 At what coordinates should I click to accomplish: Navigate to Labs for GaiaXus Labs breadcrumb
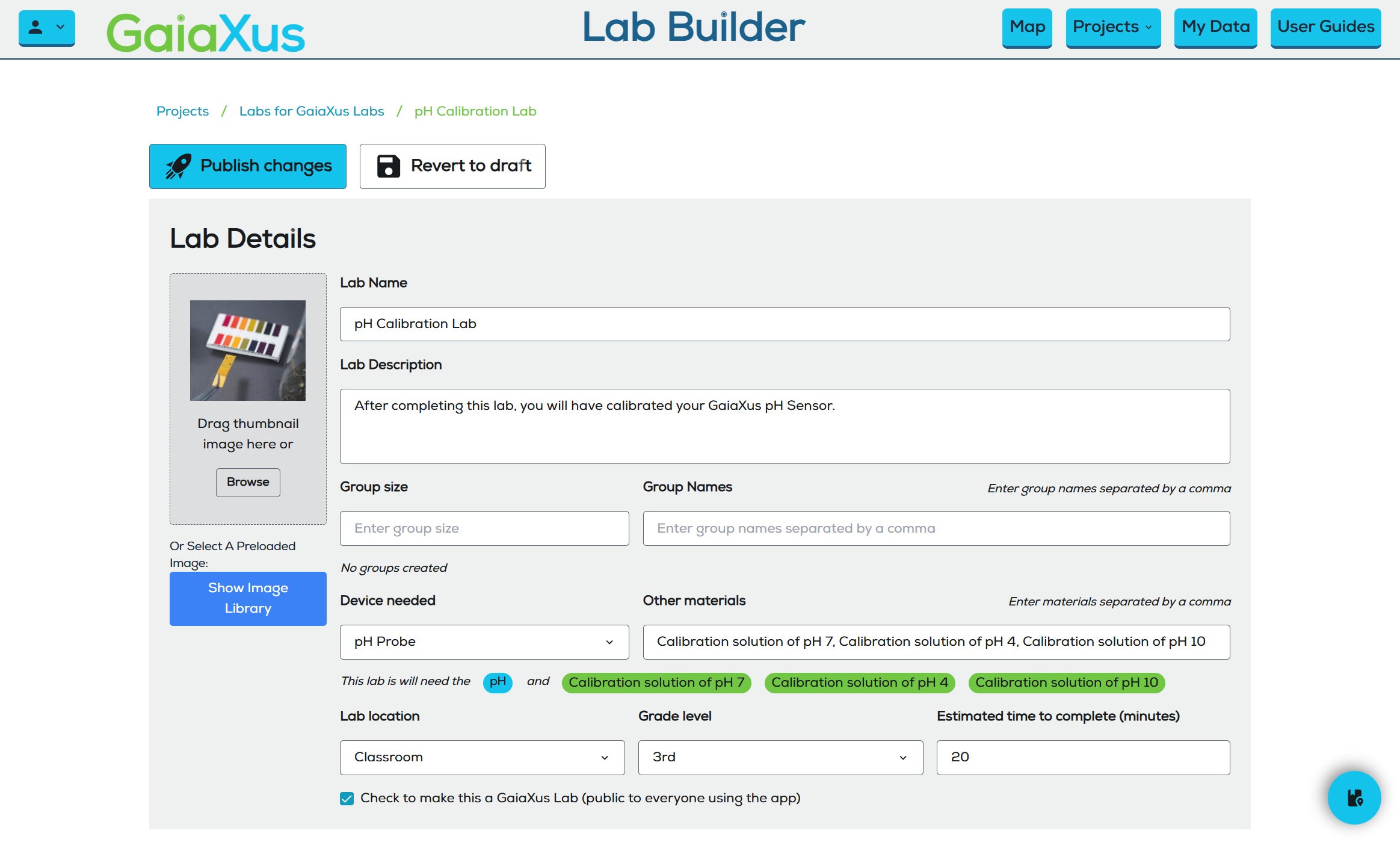[x=312, y=111]
